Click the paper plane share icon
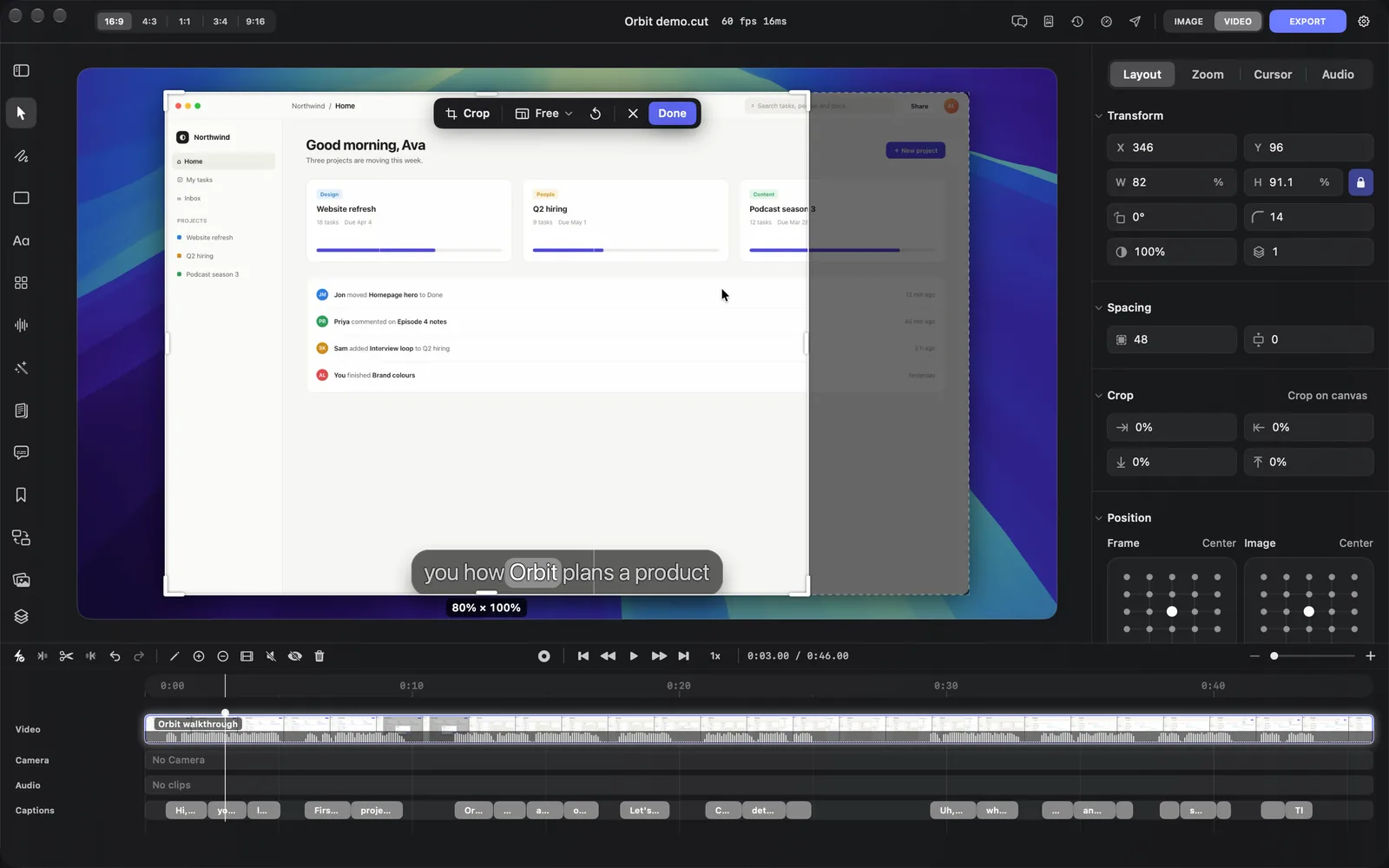Screen dimensions: 1389x868 tap(1135, 22)
